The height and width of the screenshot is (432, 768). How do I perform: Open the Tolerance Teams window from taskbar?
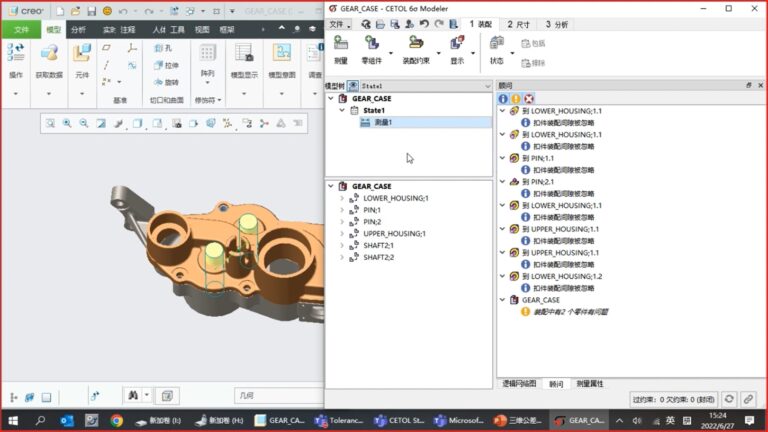[339, 421]
